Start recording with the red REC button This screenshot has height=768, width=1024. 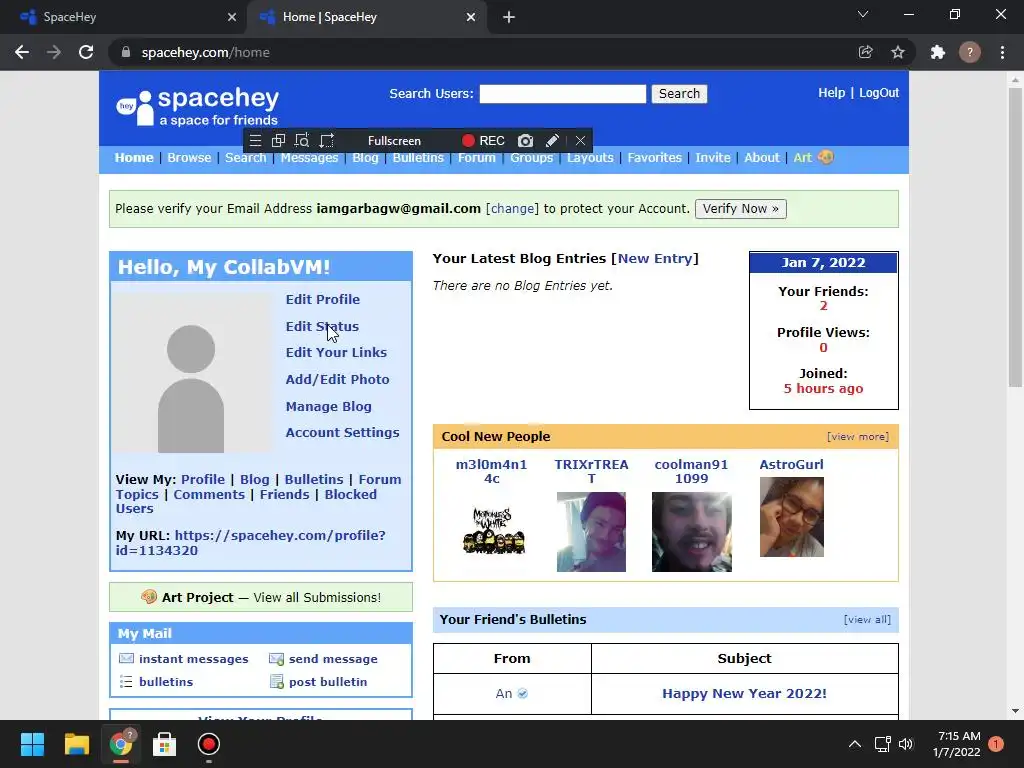[x=483, y=140]
